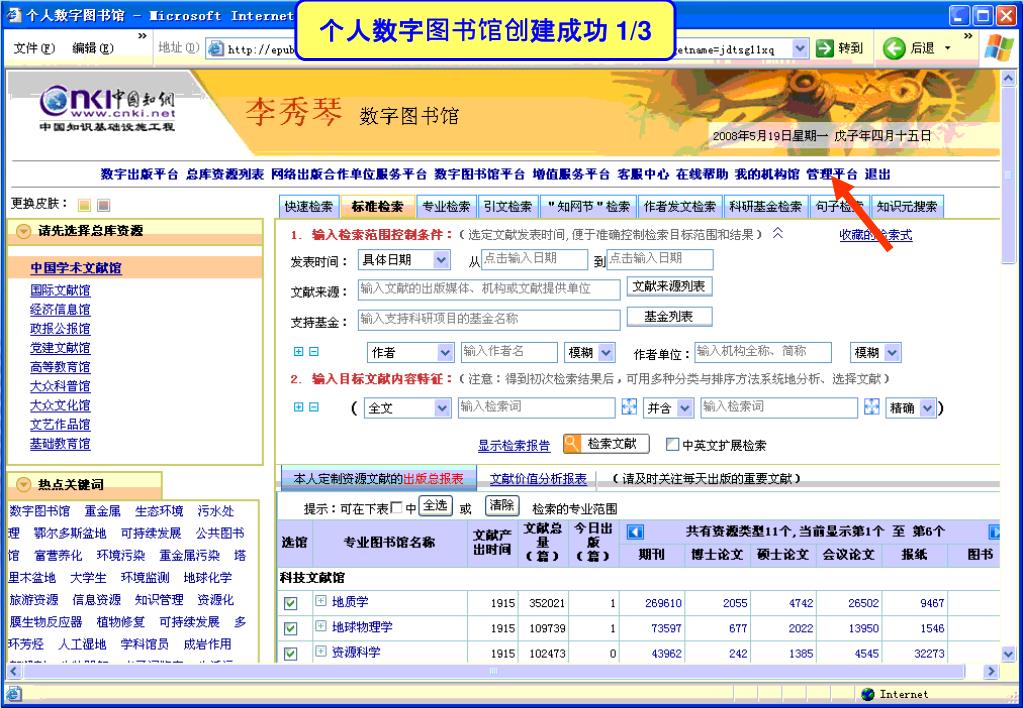Add an author row with plus icon
Image resolution: width=1023 pixels, height=708 pixels.
(298, 352)
